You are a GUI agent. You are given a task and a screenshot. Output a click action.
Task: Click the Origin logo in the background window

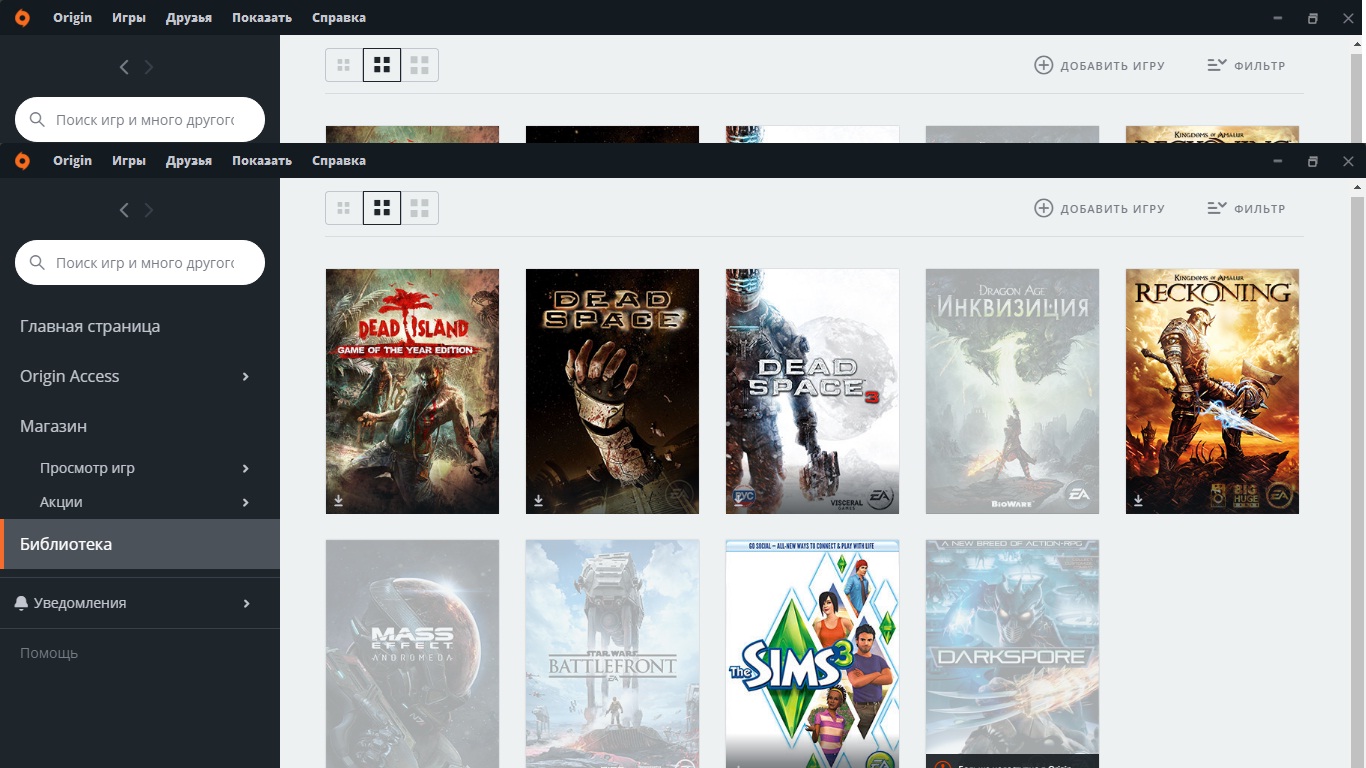click(22, 18)
